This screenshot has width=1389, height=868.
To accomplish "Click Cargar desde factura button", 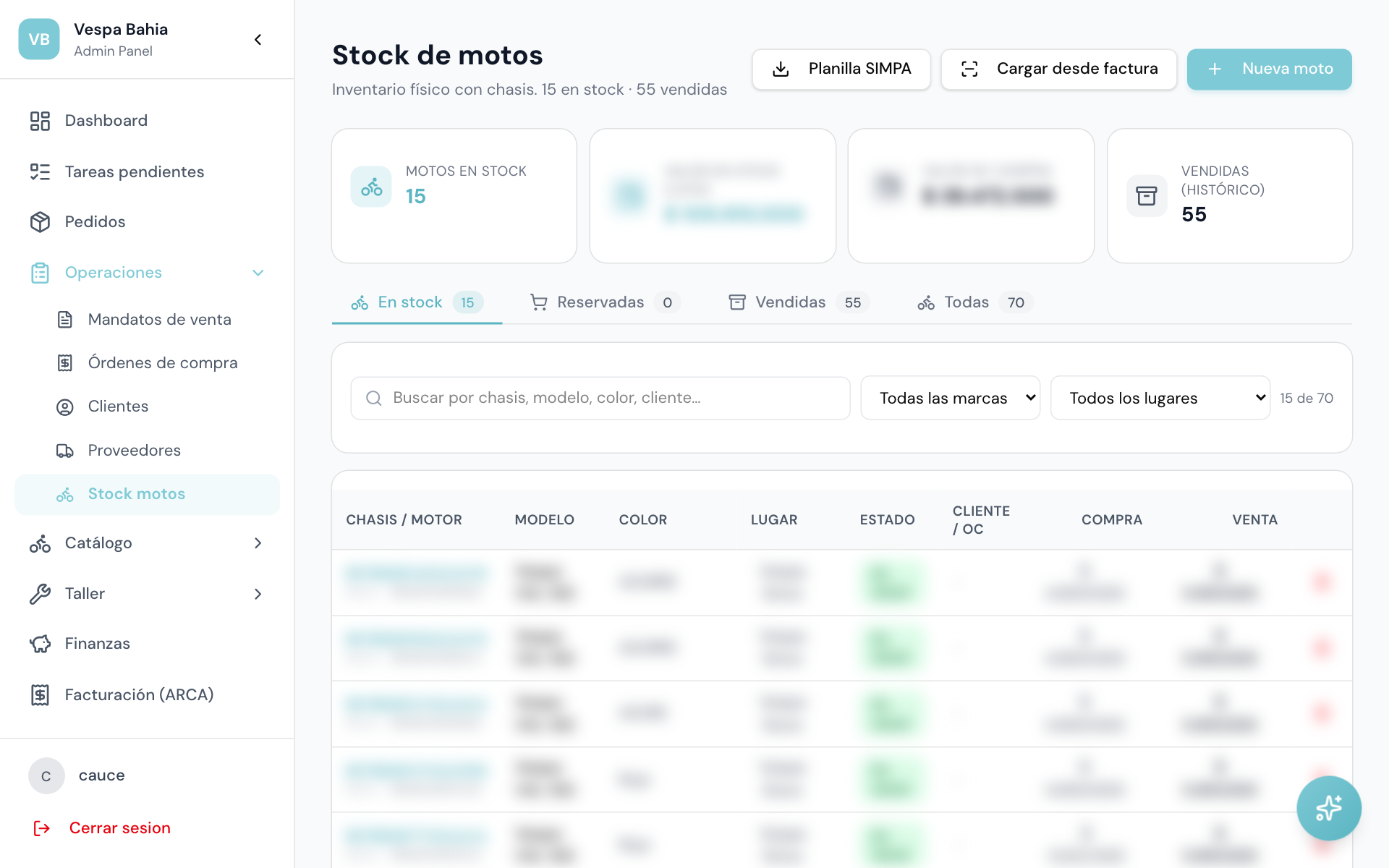I will [x=1059, y=69].
